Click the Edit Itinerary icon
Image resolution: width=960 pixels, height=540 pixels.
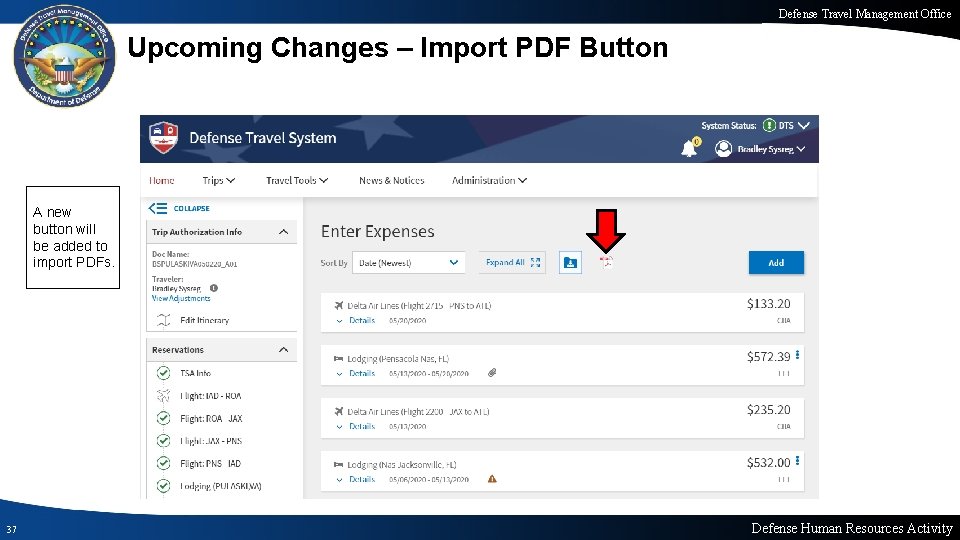163,320
